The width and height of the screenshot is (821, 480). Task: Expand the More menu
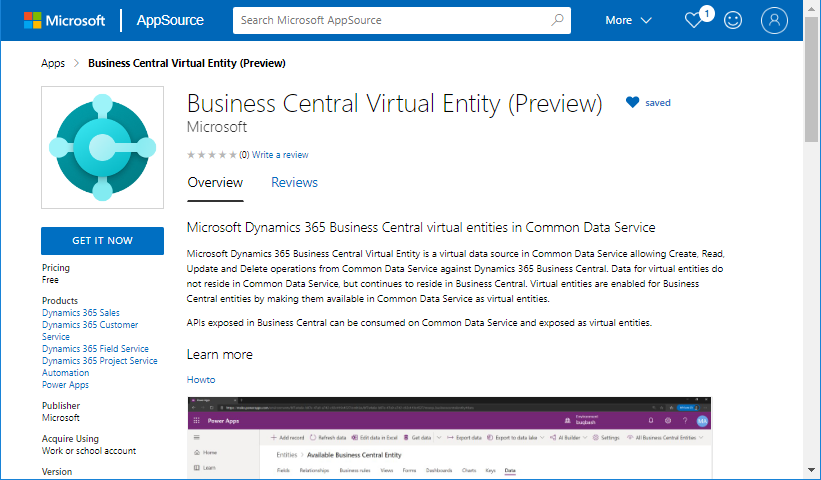click(x=628, y=20)
